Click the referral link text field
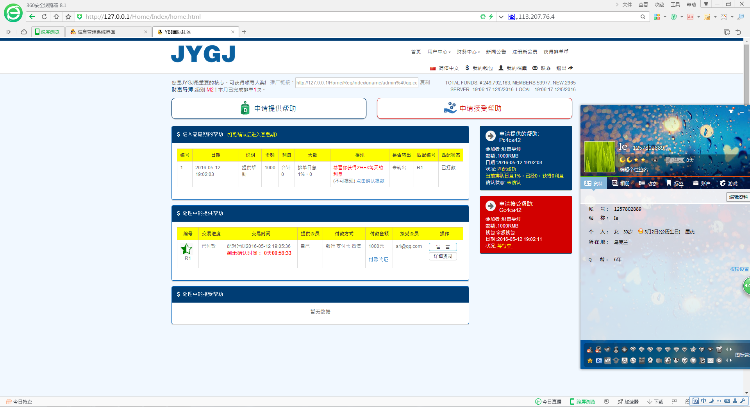 click(356, 82)
